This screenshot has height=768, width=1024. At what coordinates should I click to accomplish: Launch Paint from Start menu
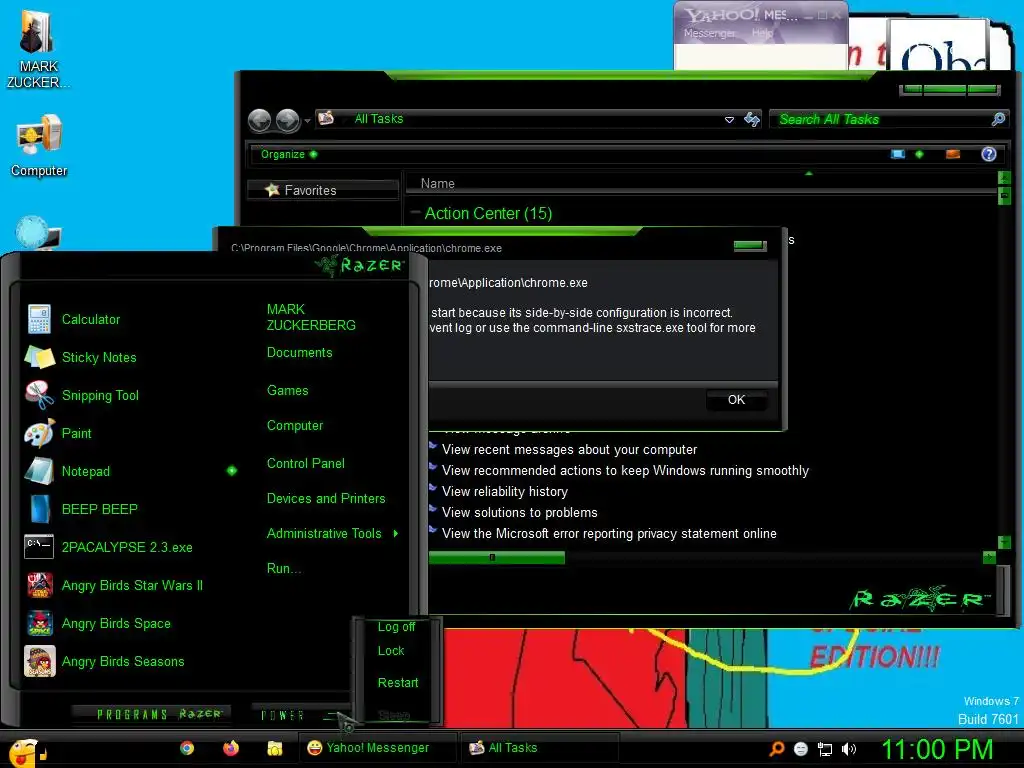(39, 433)
